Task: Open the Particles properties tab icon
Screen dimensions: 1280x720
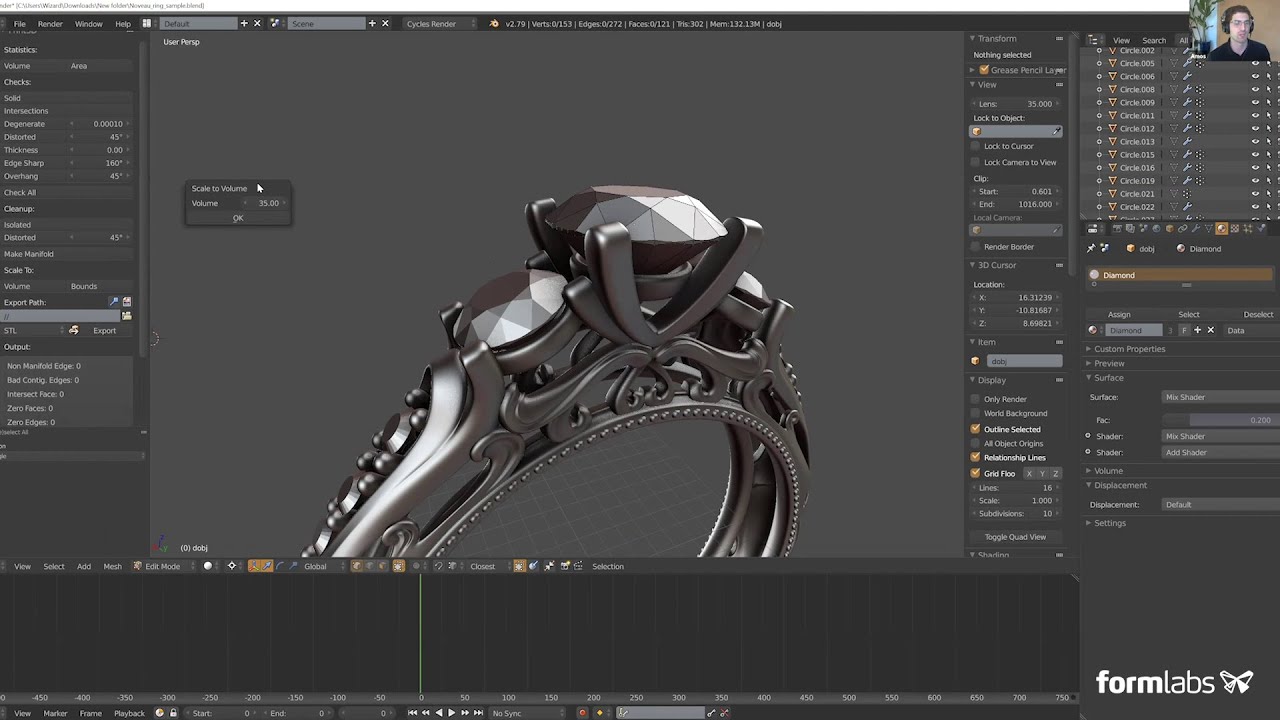Action: (1249, 228)
